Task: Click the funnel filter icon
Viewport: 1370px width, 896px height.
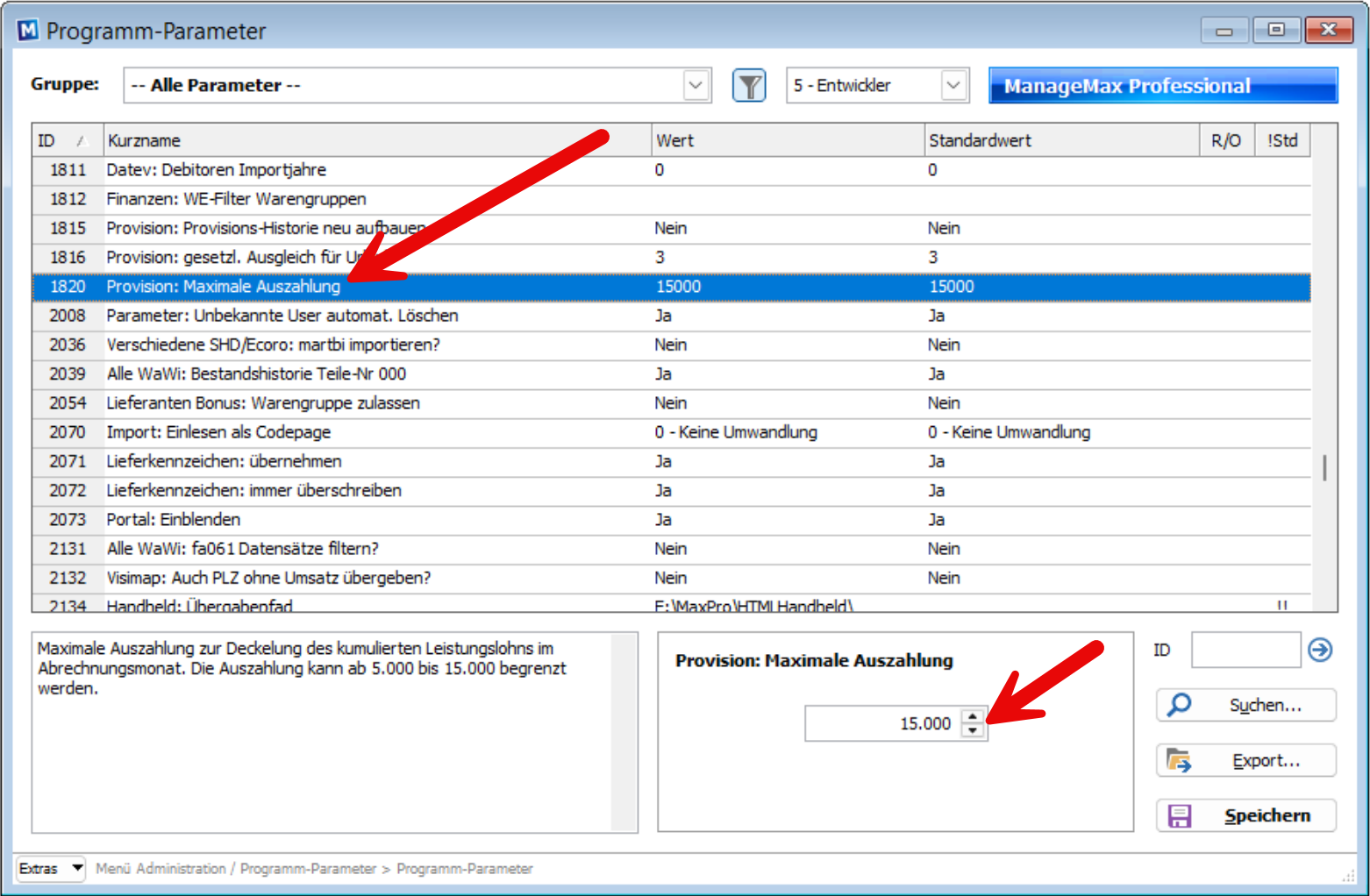Action: coord(749,86)
